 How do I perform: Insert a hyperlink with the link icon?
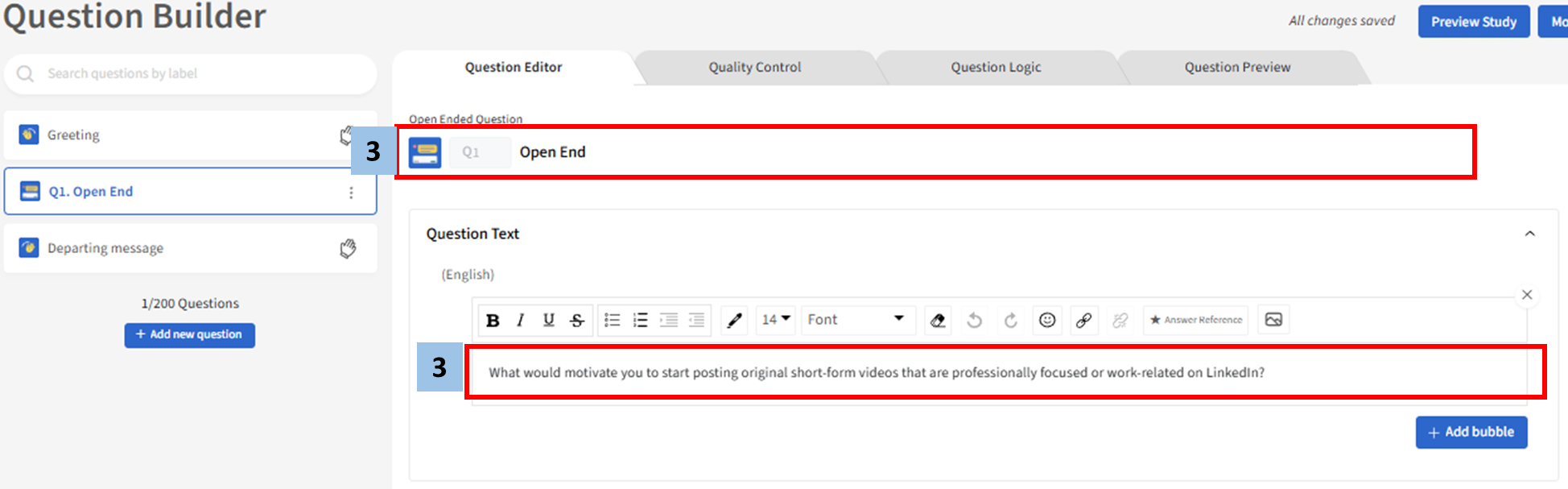click(1083, 321)
